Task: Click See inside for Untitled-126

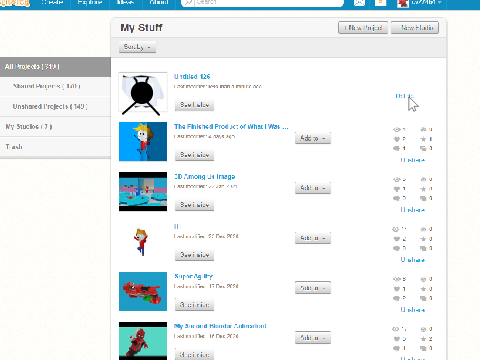Action: [x=194, y=105]
